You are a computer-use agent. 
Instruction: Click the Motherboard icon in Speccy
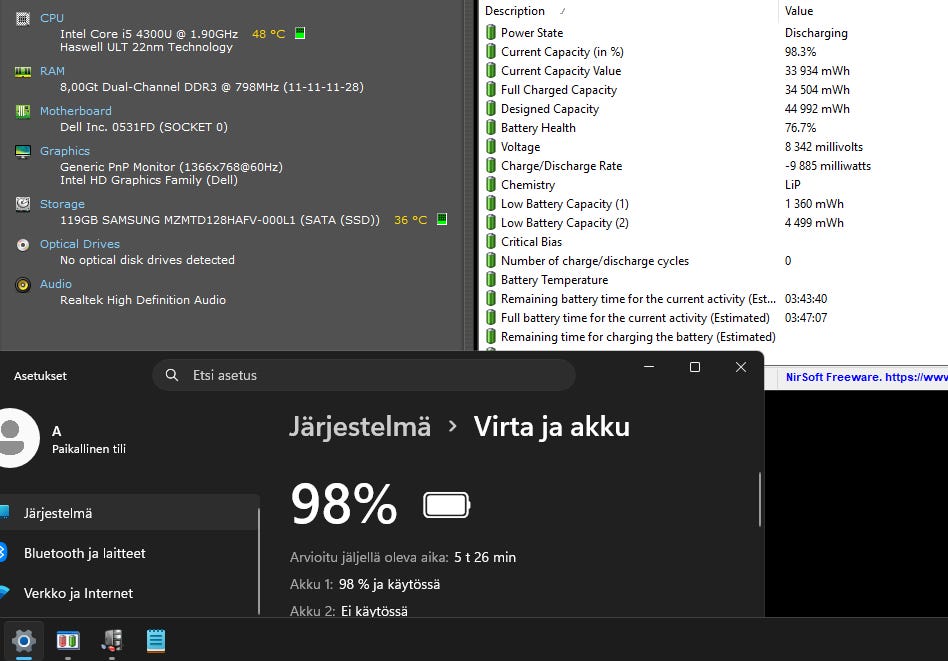pos(22,111)
